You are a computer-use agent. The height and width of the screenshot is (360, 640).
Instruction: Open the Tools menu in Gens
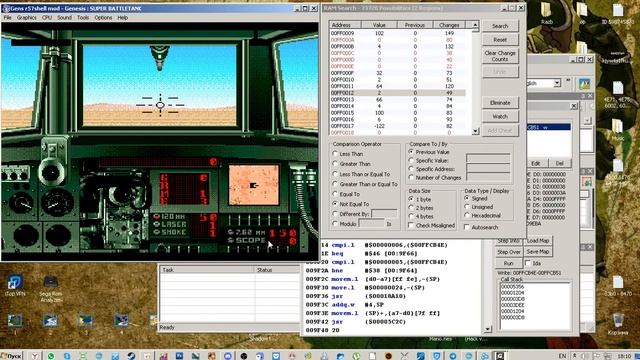83,18
